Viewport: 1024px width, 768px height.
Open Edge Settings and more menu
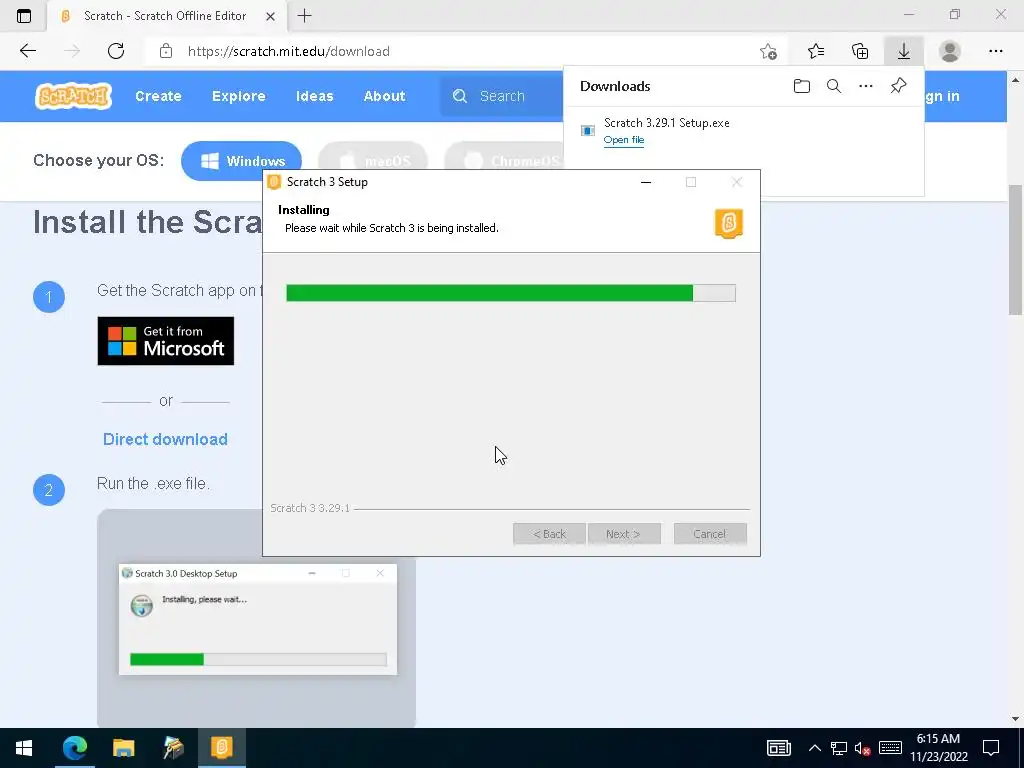coord(995,51)
